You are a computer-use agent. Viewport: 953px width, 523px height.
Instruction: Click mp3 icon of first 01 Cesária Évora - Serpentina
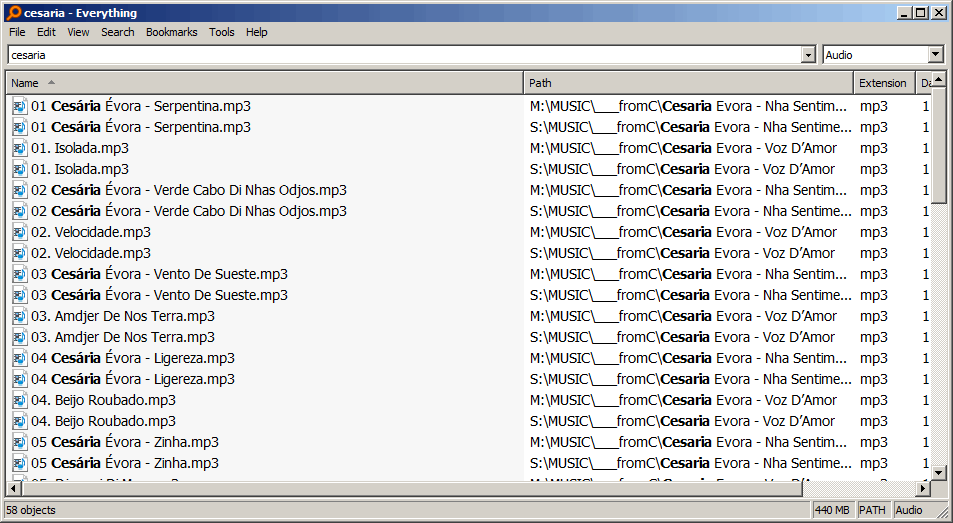(20, 106)
